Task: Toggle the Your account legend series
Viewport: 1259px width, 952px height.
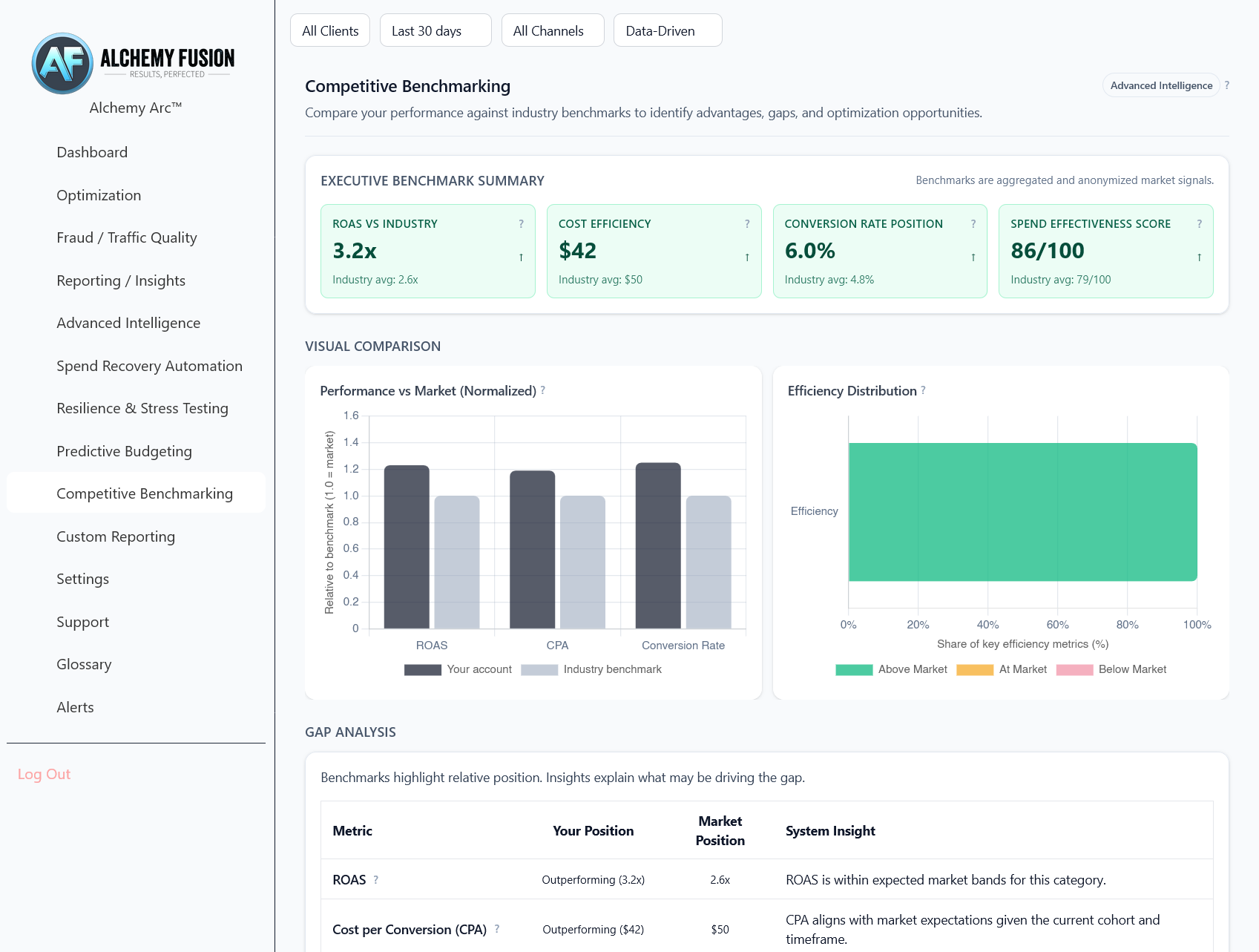Action: pyautogui.click(x=458, y=669)
